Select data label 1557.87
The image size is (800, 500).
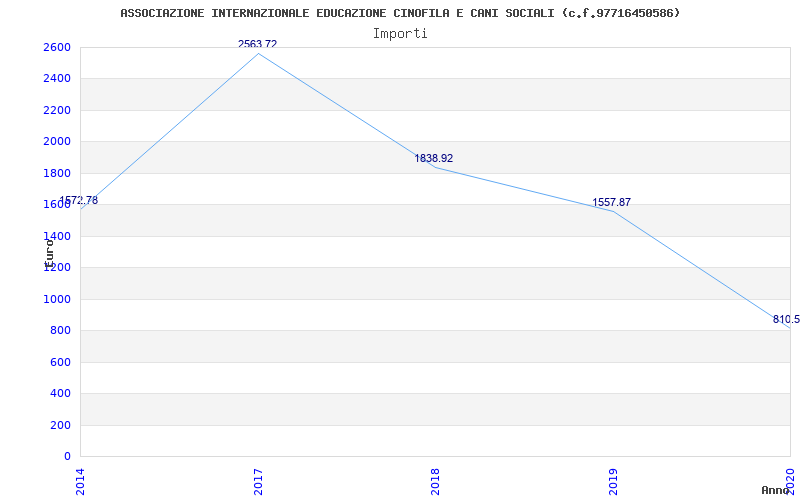[x=611, y=203]
